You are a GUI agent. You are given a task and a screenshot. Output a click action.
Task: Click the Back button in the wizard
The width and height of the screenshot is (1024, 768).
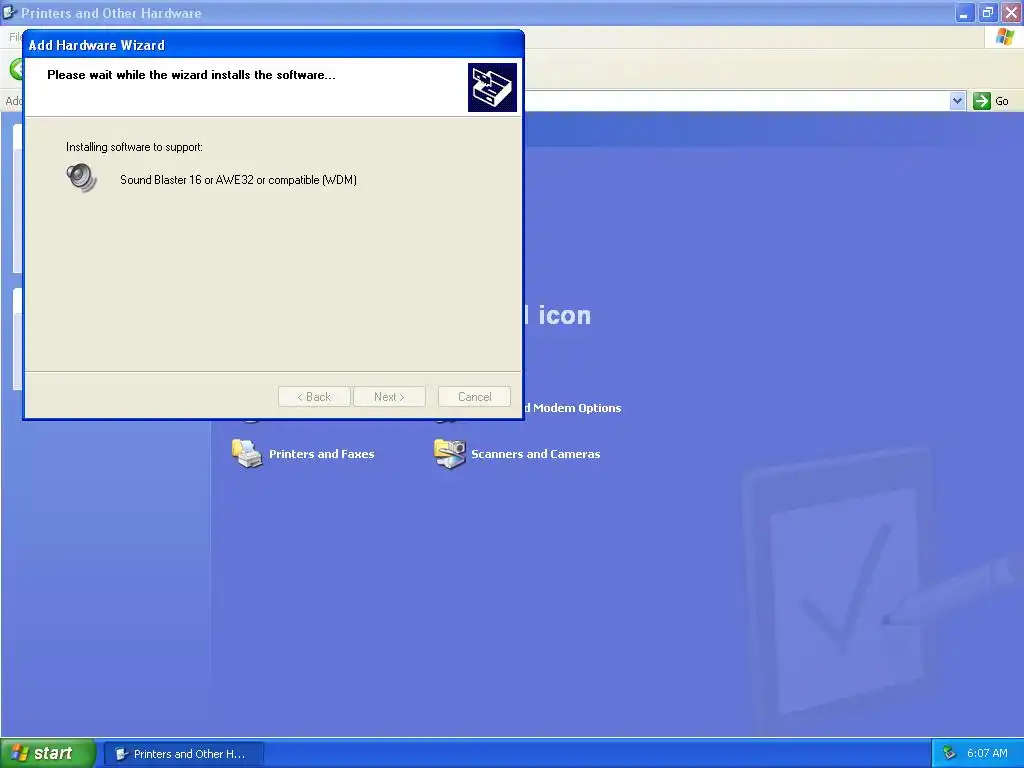coord(314,396)
